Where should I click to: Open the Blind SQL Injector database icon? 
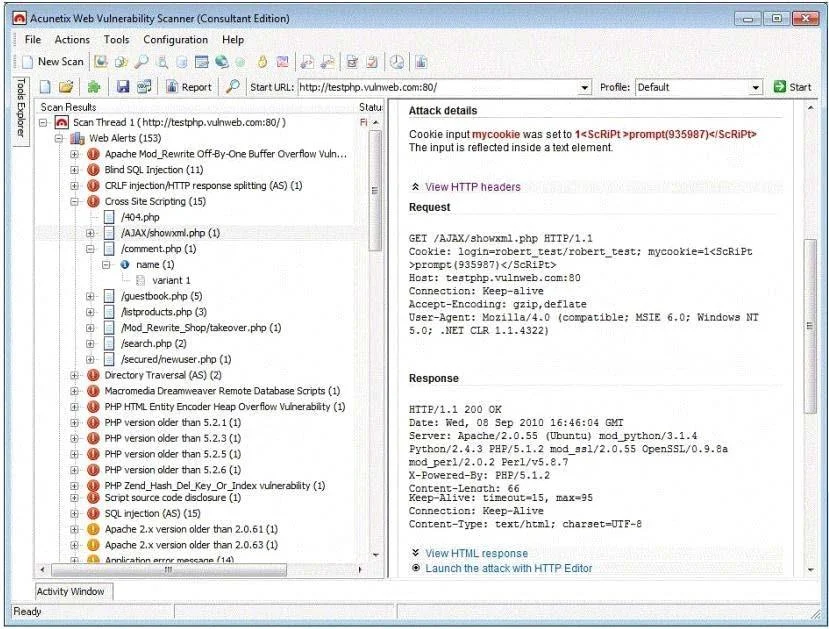click(x=181, y=62)
